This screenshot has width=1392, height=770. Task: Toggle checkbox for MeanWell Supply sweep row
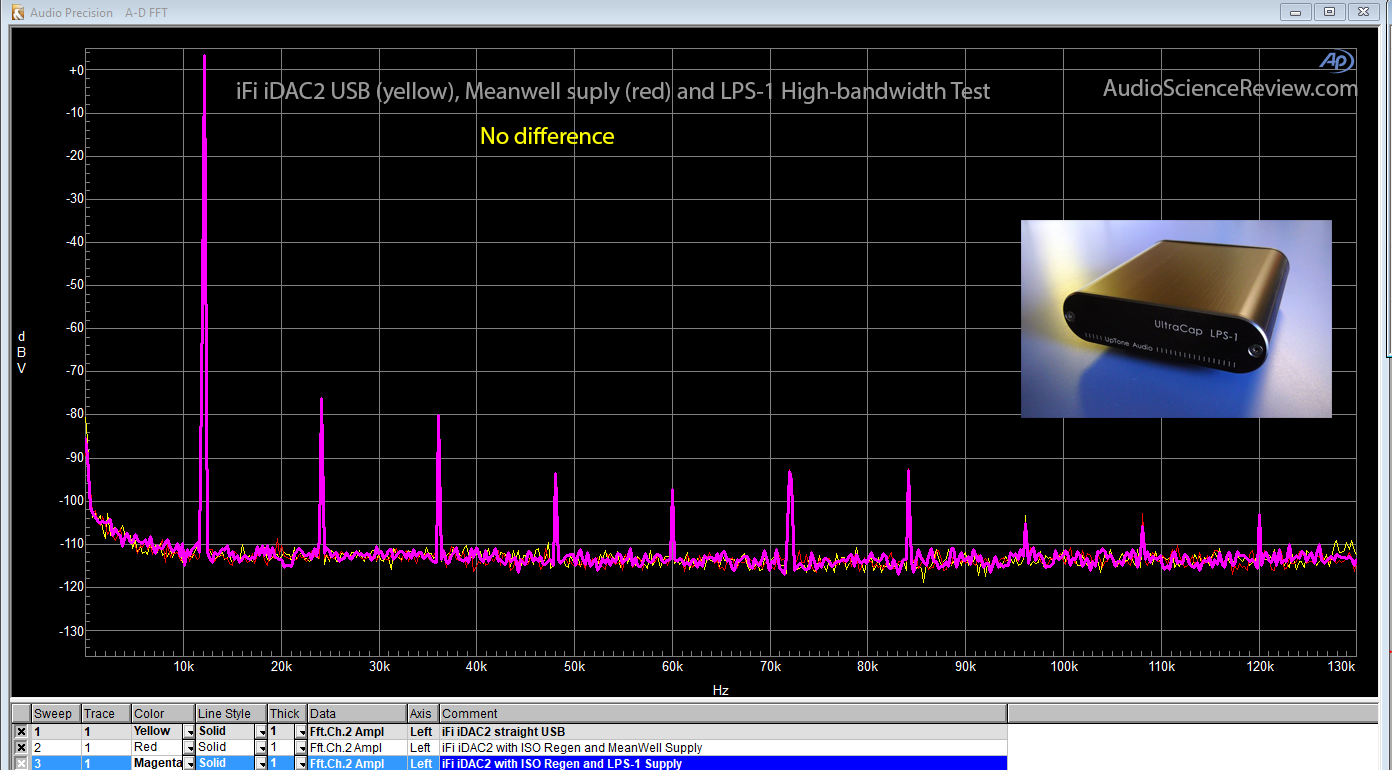point(21,748)
